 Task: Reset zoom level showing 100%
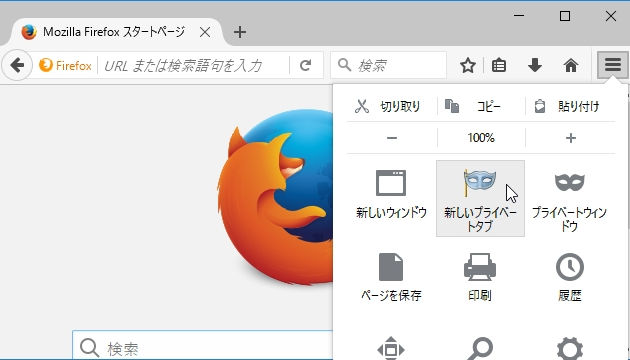[481, 138]
